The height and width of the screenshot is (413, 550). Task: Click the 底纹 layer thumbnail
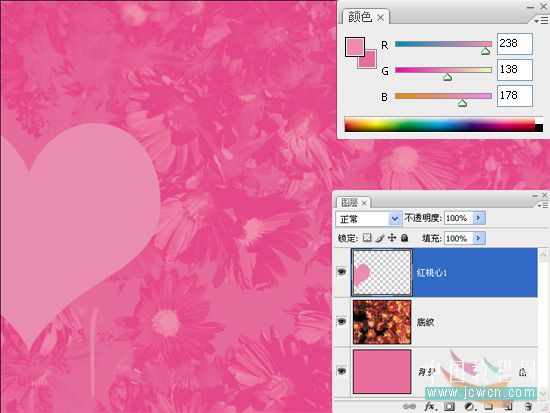[382, 322]
